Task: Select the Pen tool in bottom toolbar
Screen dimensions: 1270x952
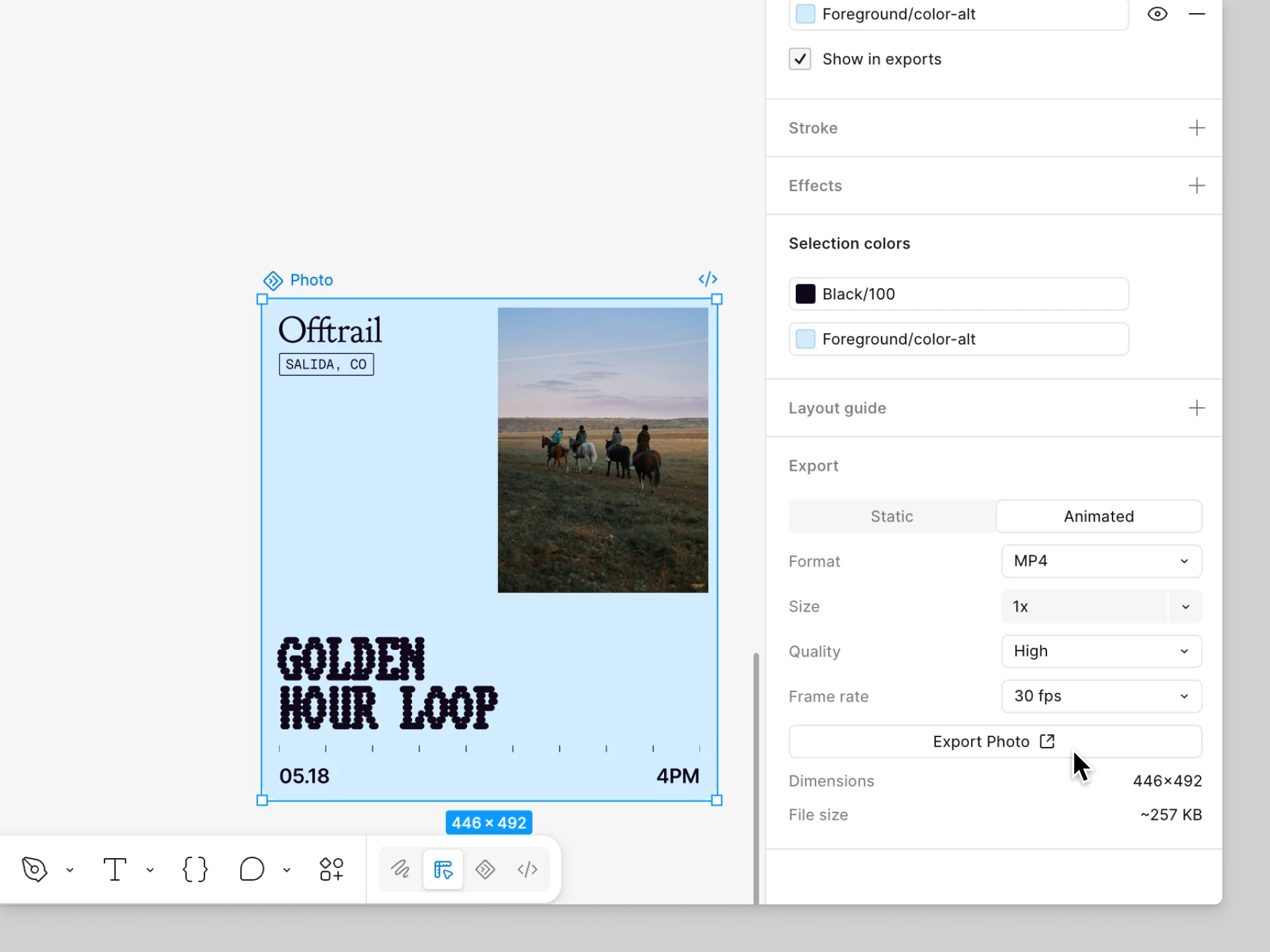Action: [34, 869]
